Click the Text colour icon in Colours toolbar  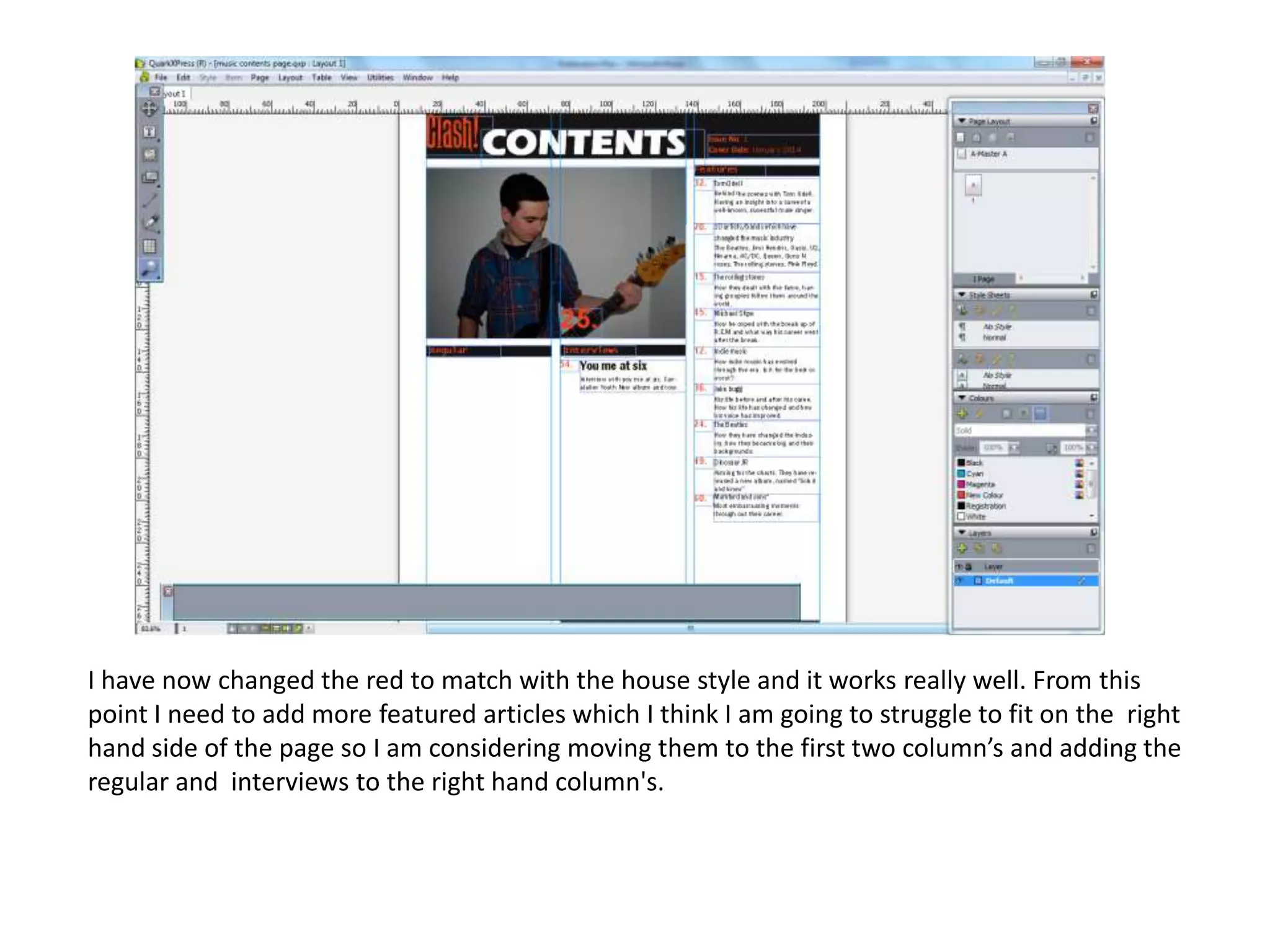1024,413
